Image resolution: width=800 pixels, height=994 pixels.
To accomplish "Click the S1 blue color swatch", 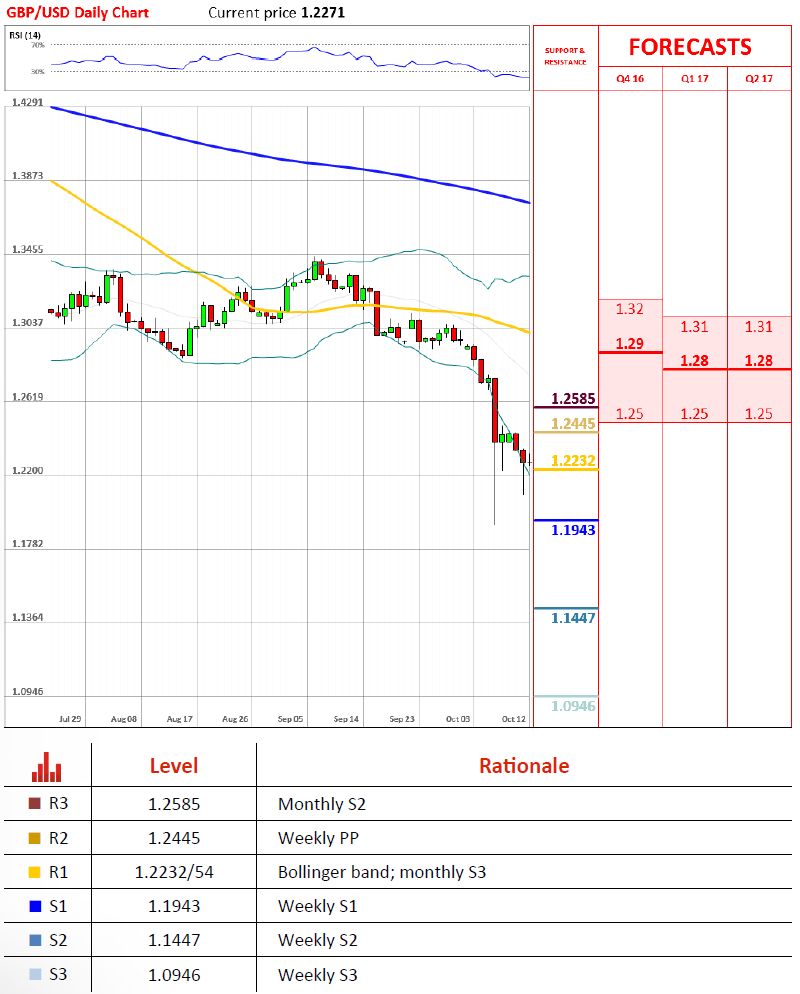I will point(35,907).
